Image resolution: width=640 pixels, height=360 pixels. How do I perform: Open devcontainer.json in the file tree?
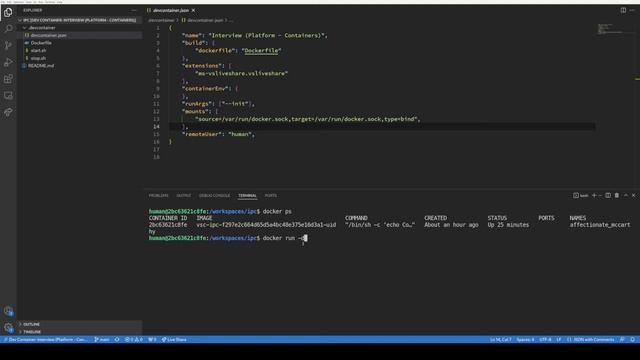coord(80,36)
